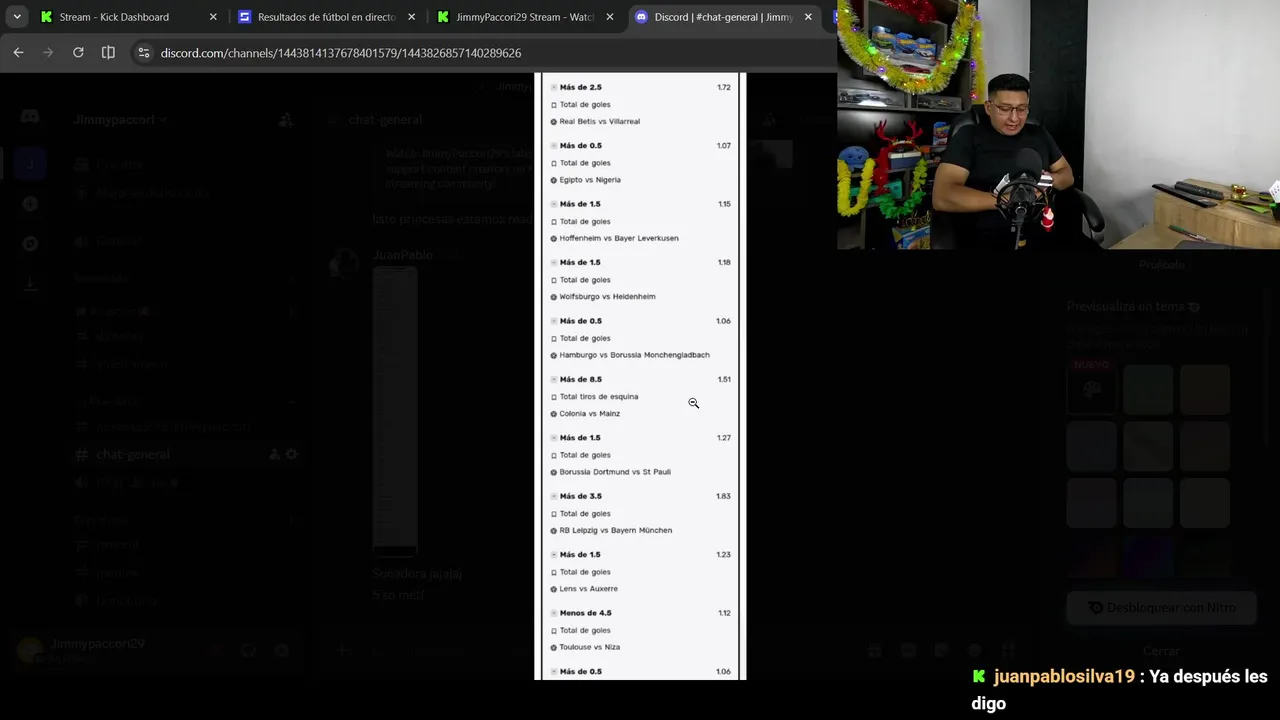Open user settings gear by Jimmypaccori29
Screen dimensions: 1280x720
coord(281,651)
